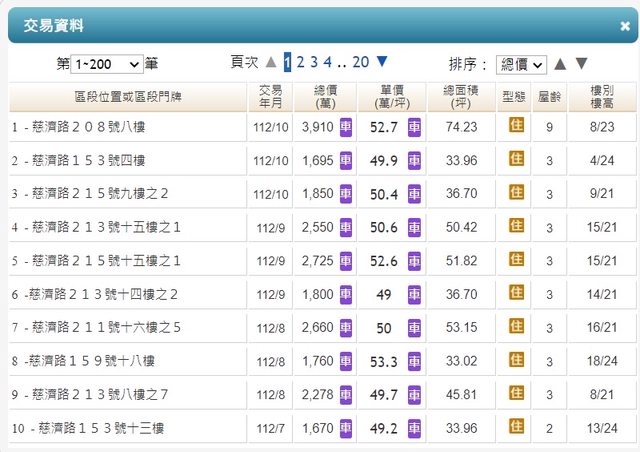Jump to page 20 of results
Image resolution: width=640 pixels, height=452 pixels.
361,62
